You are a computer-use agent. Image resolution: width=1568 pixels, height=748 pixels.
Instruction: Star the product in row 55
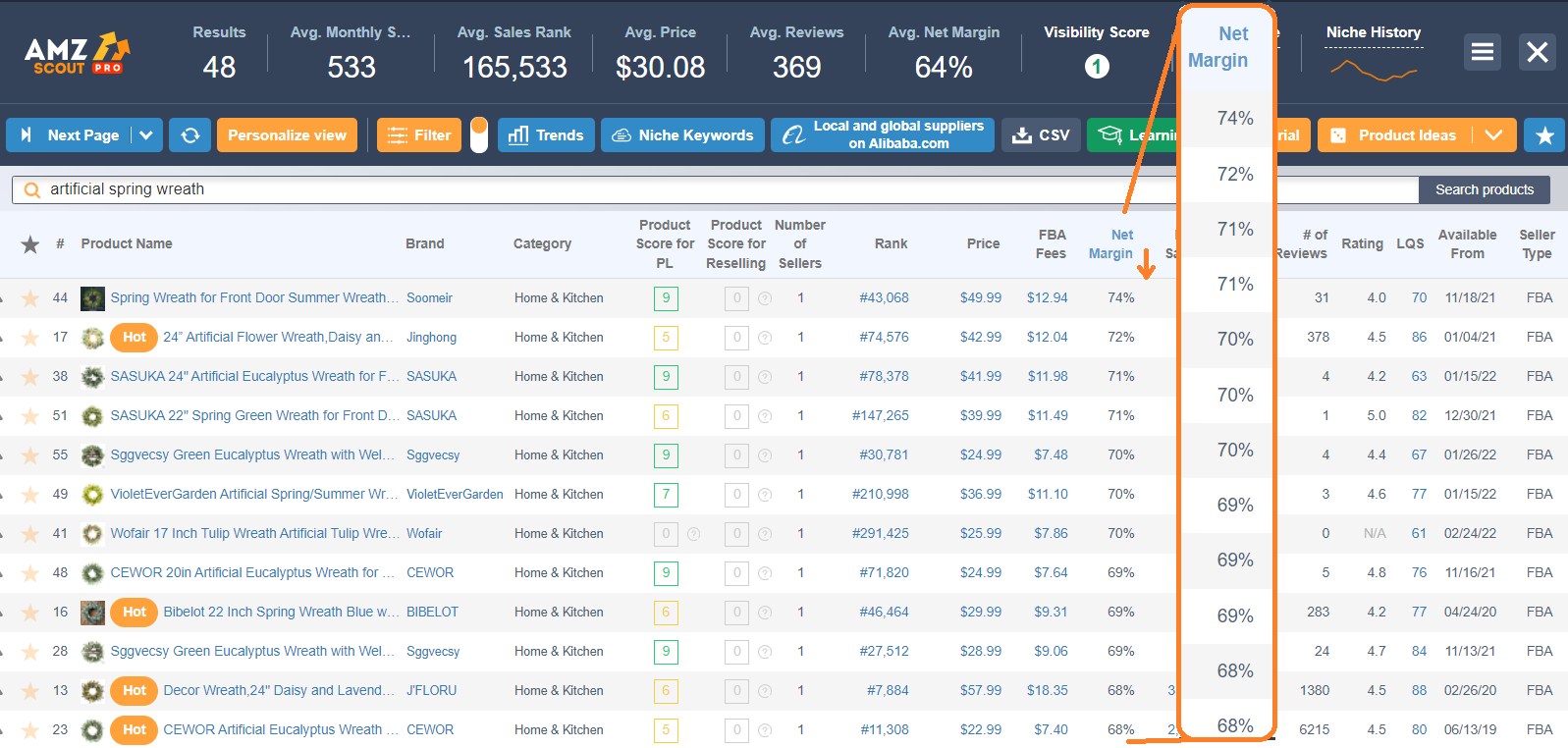click(30, 455)
